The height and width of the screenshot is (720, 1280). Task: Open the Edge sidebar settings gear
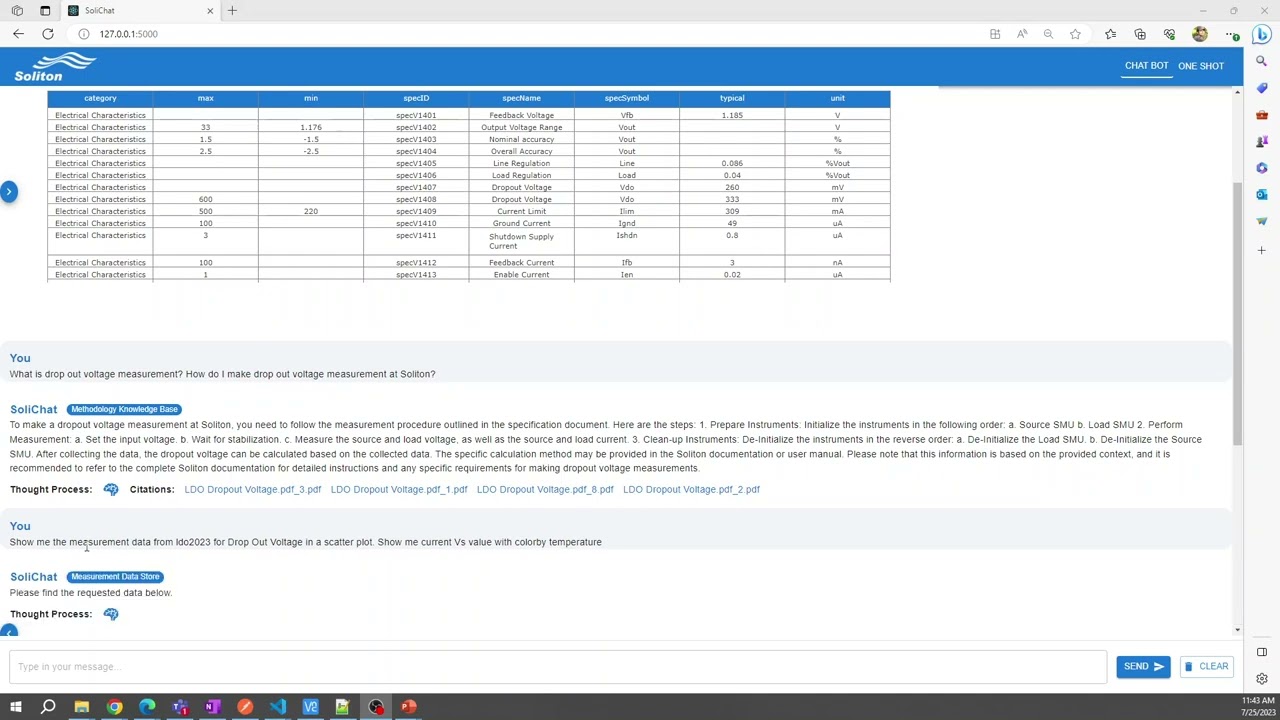[1262, 679]
